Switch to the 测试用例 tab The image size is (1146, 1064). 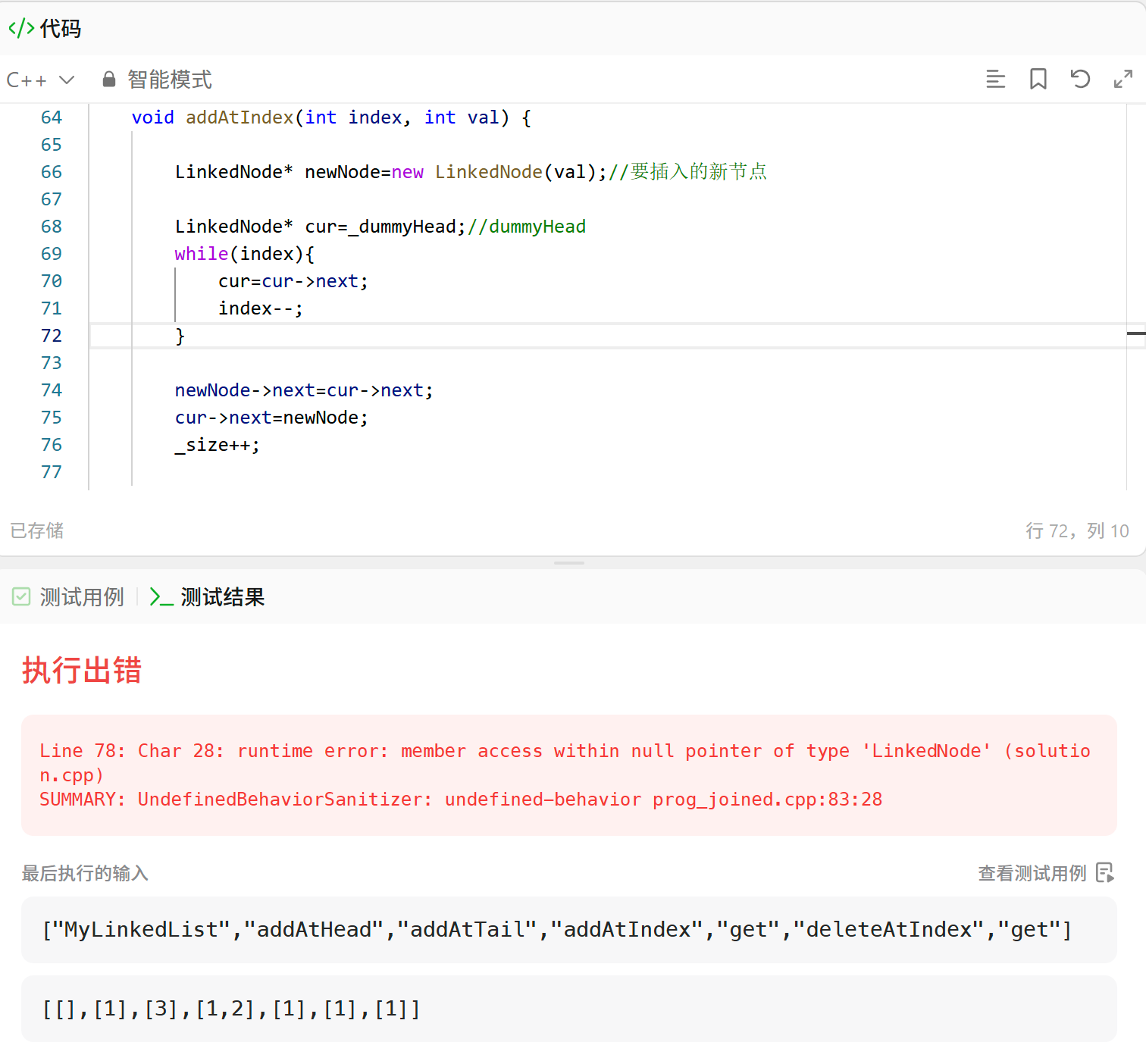click(68, 597)
